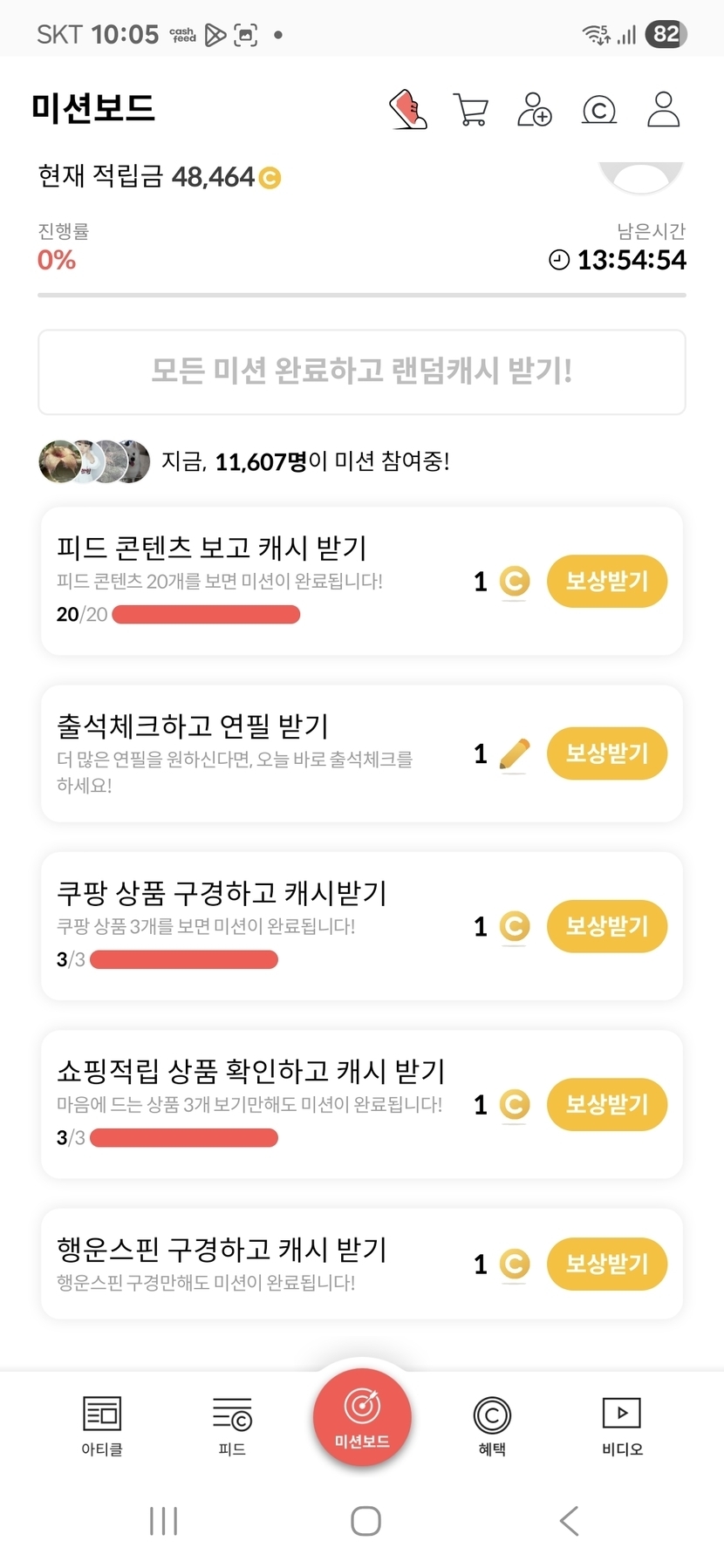724x1568 pixels.
Task: Switch to the 피드 tab
Action: point(232,1425)
